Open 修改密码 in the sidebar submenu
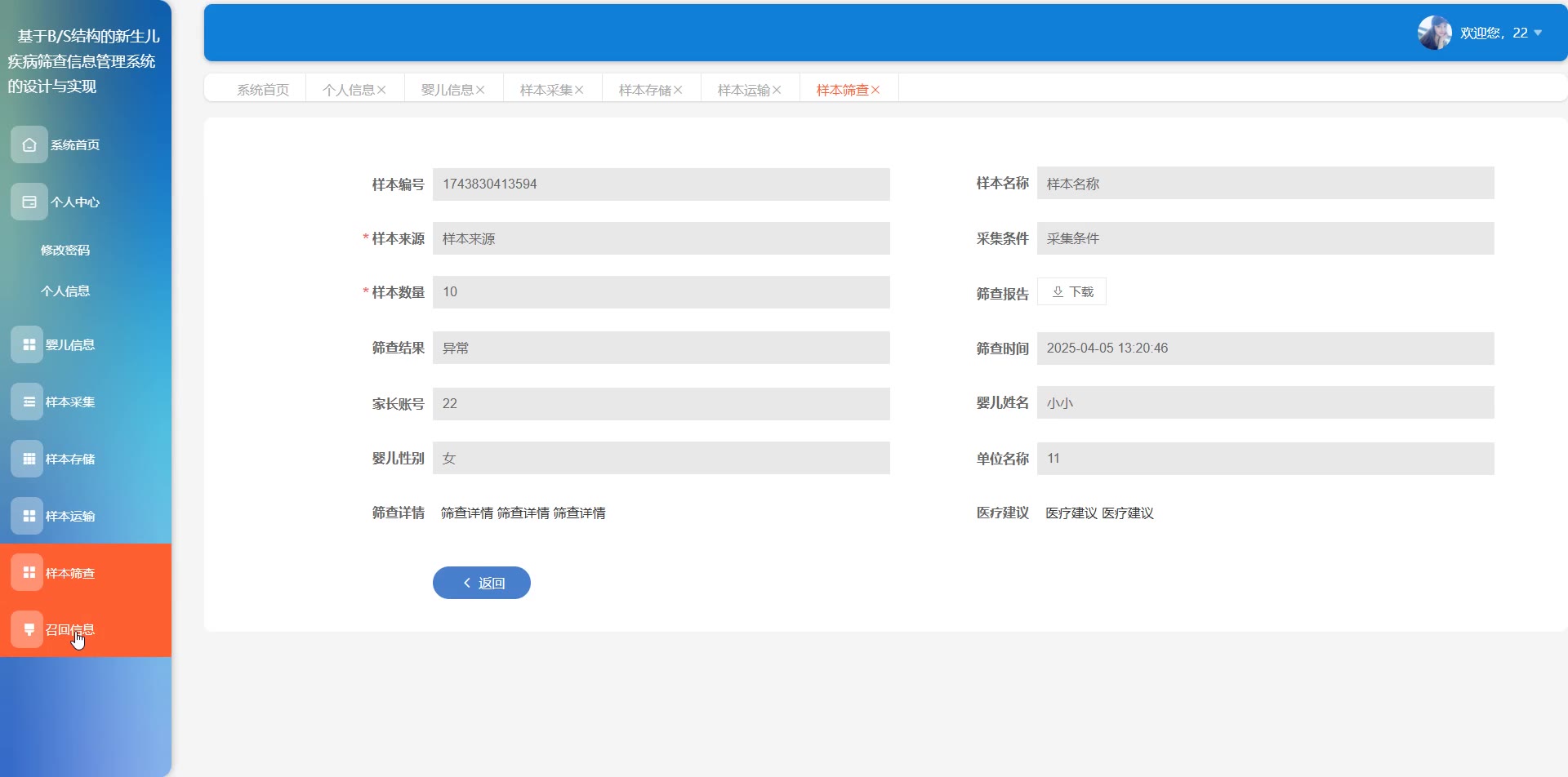 click(65, 250)
